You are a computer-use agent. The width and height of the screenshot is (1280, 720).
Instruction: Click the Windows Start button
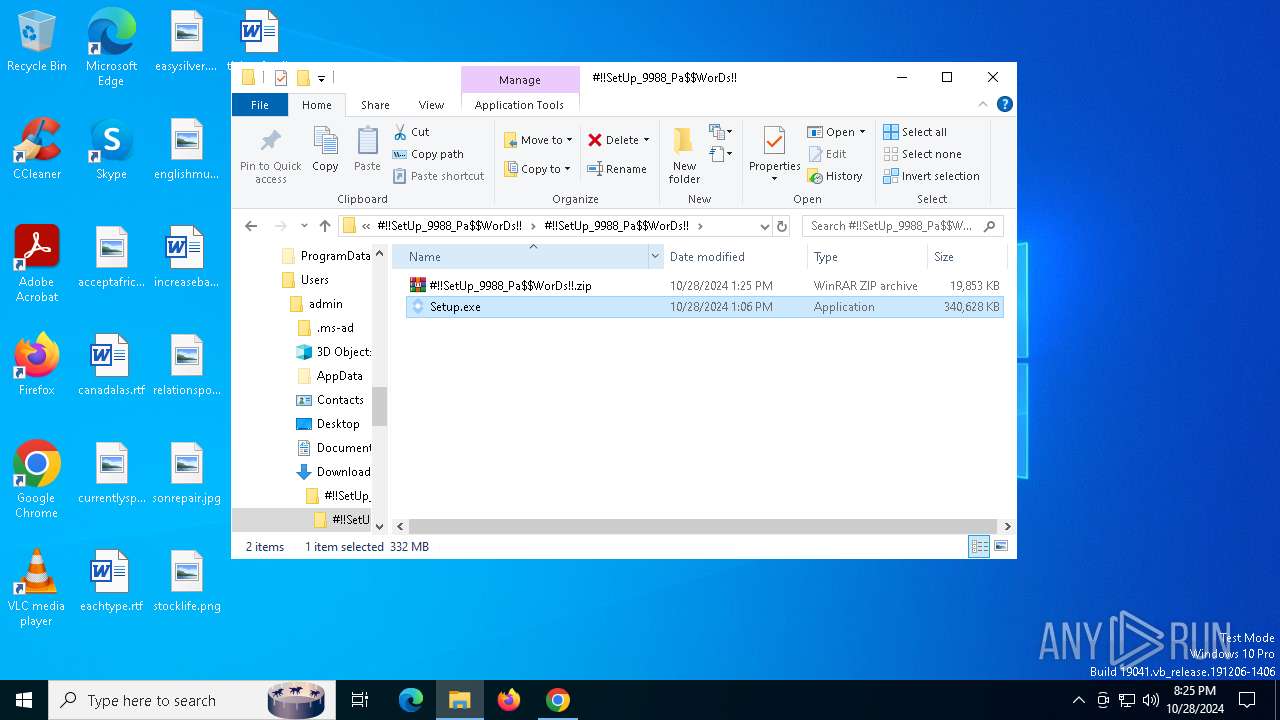point(24,700)
